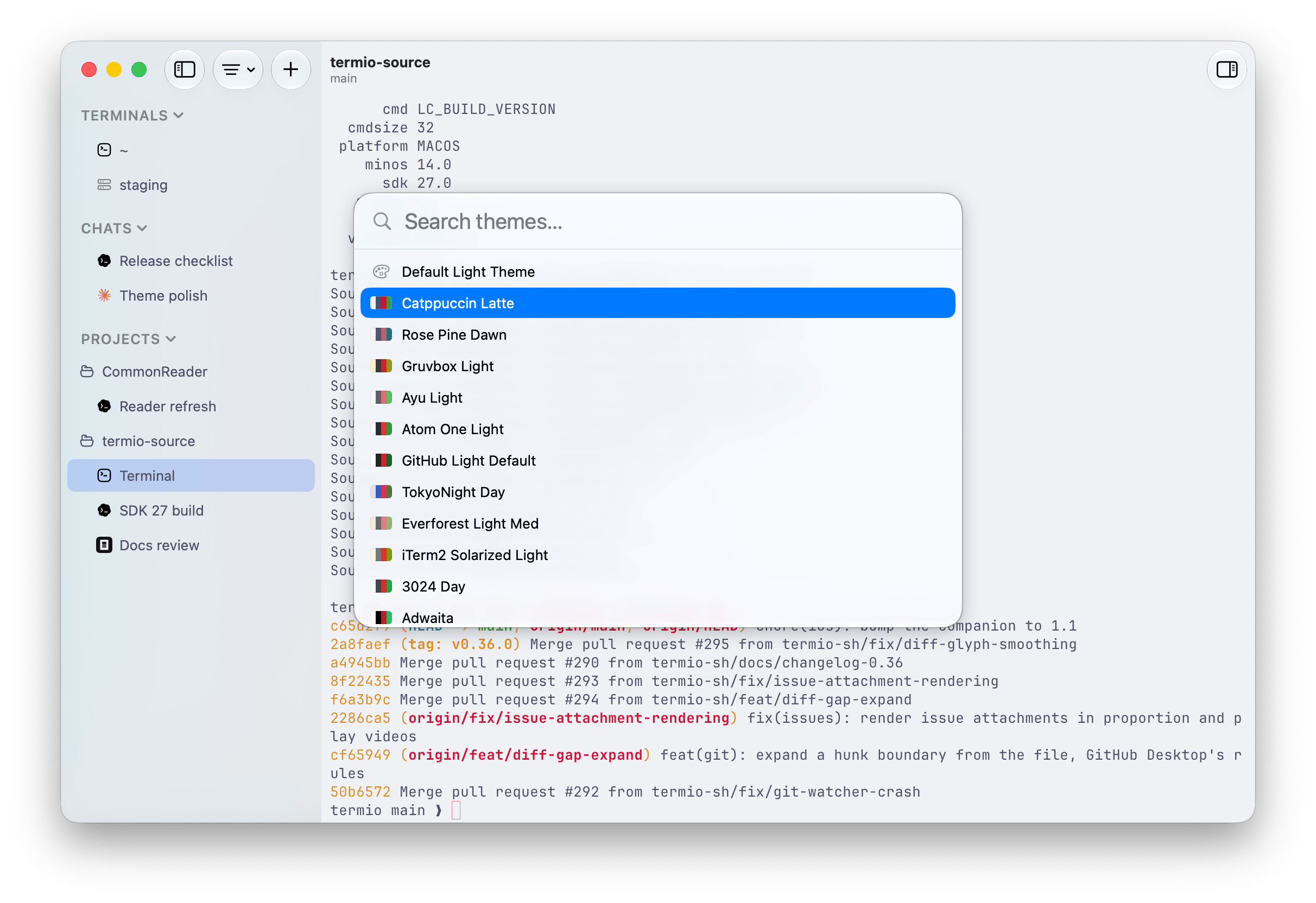Select the Terminal item under termio-source
This screenshot has height=903, width=1316.
point(191,475)
